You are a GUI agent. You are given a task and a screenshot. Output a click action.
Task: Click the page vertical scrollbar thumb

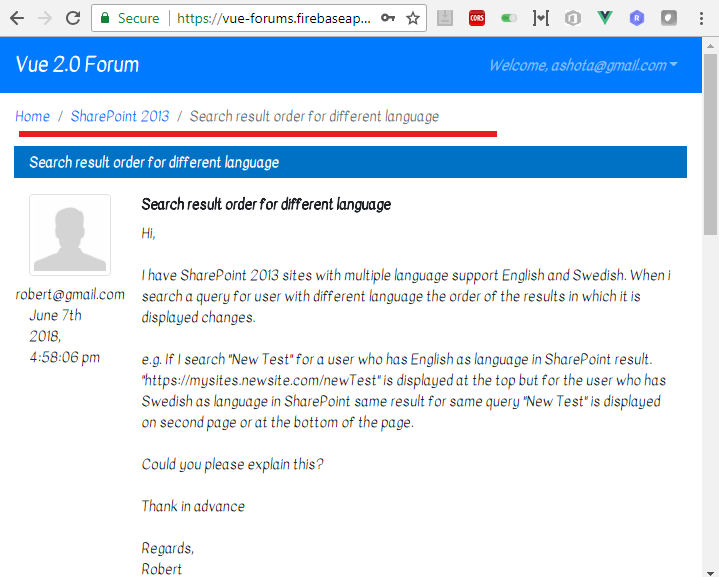[x=710, y=144]
